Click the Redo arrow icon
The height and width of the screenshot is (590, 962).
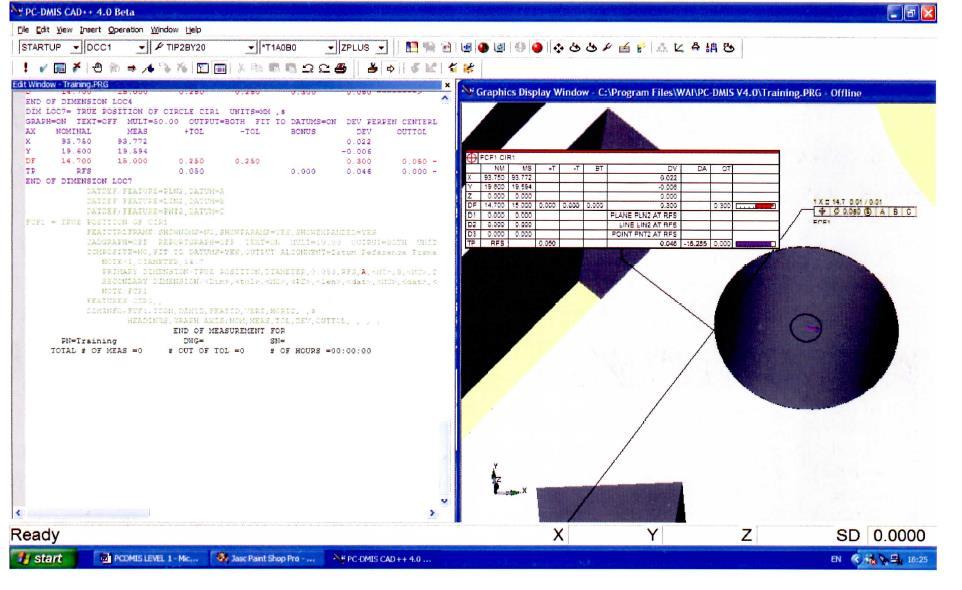click(x=324, y=68)
